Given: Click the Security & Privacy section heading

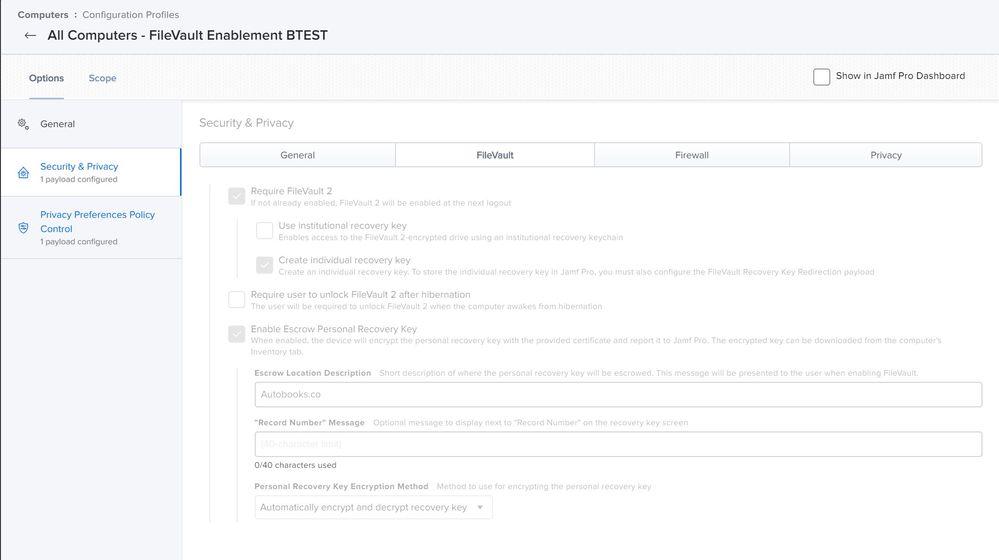Looking at the screenshot, I should point(246,123).
